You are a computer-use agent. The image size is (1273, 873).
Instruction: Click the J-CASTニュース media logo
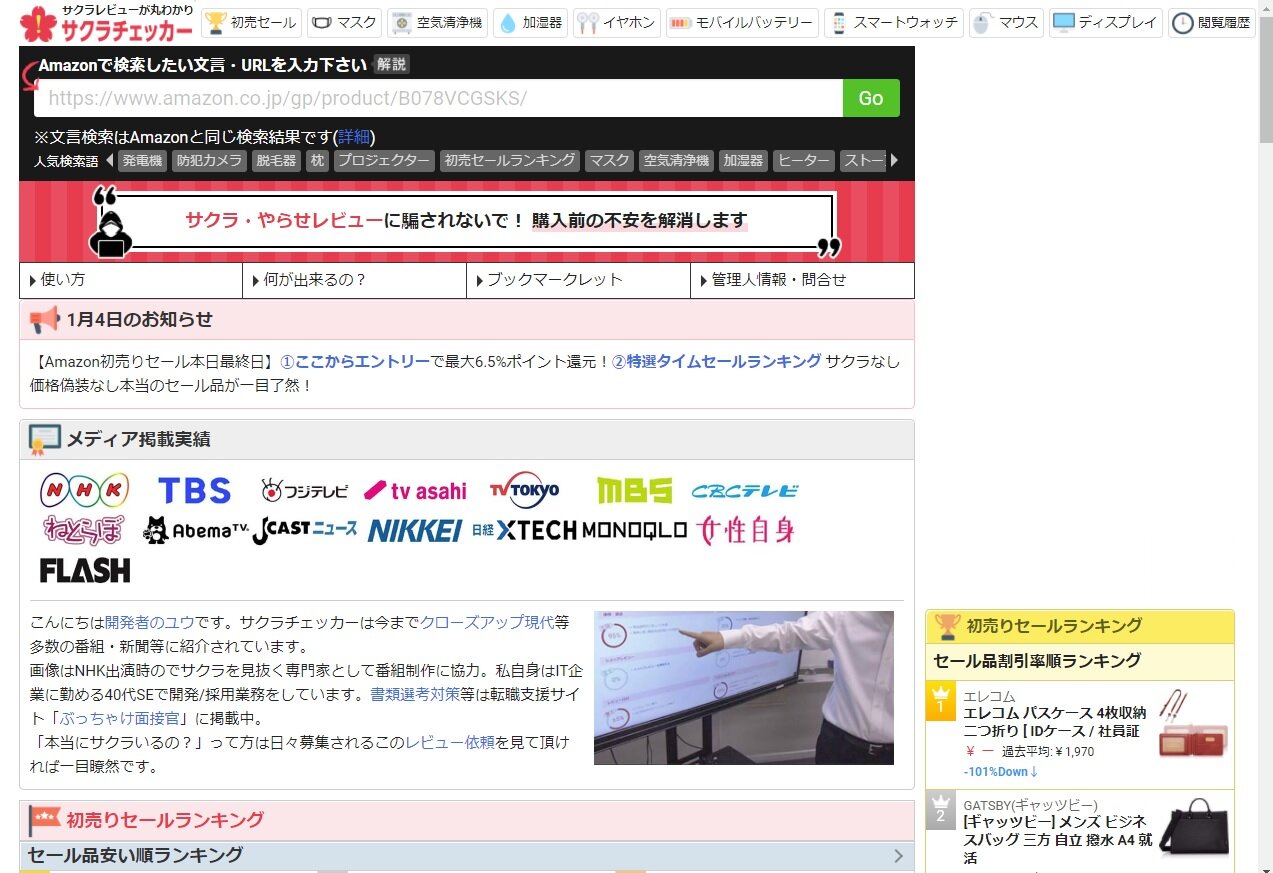pyautogui.click(x=304, y=530)
